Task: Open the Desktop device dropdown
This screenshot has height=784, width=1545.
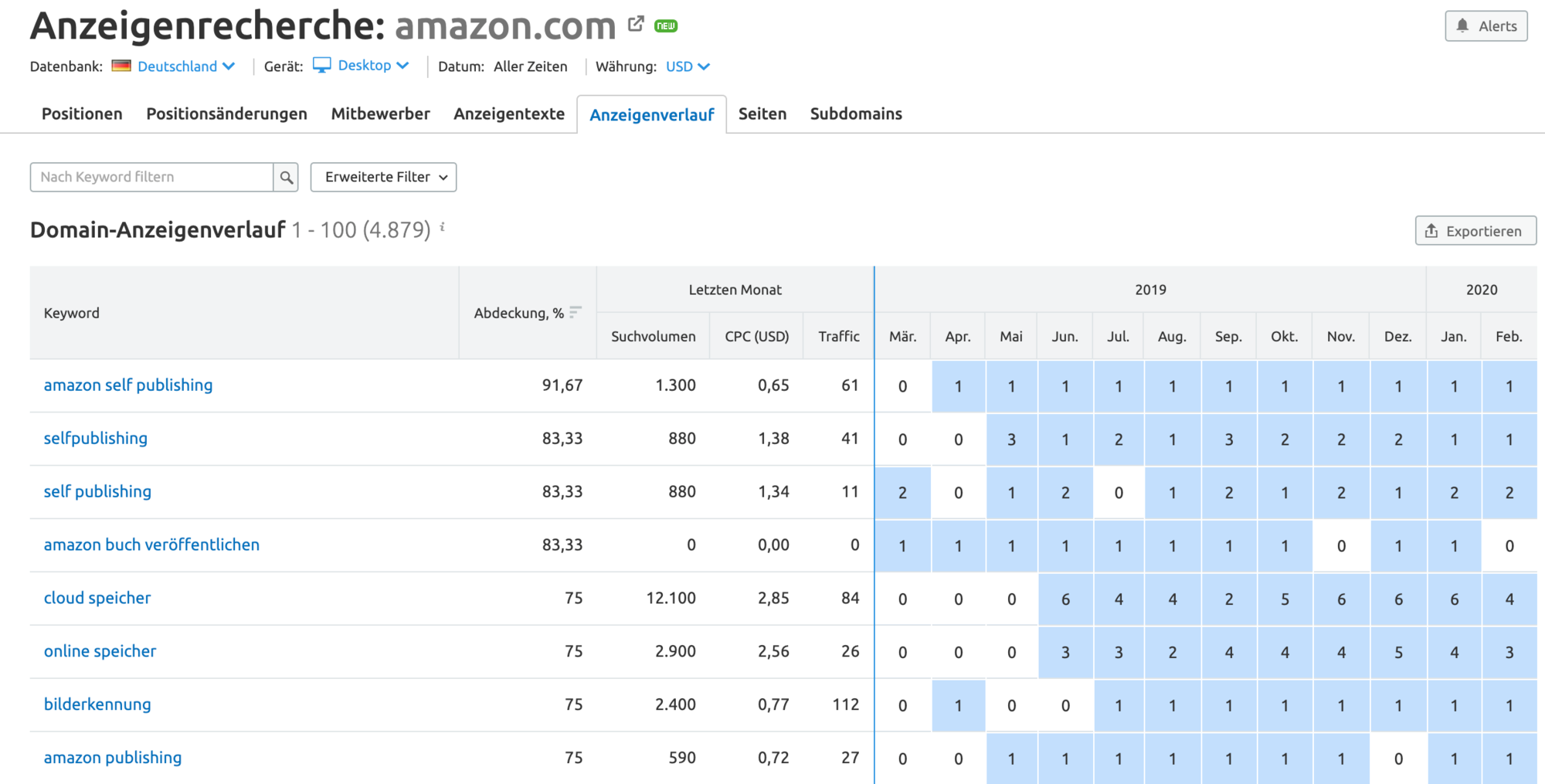Action: [373, 66]
